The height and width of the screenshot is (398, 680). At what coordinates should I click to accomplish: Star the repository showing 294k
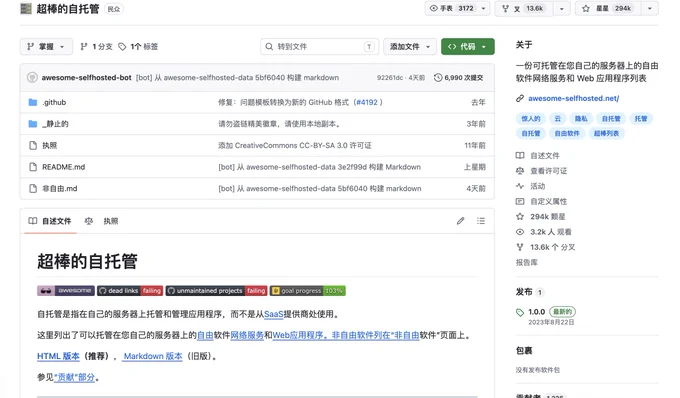(608, 8)
